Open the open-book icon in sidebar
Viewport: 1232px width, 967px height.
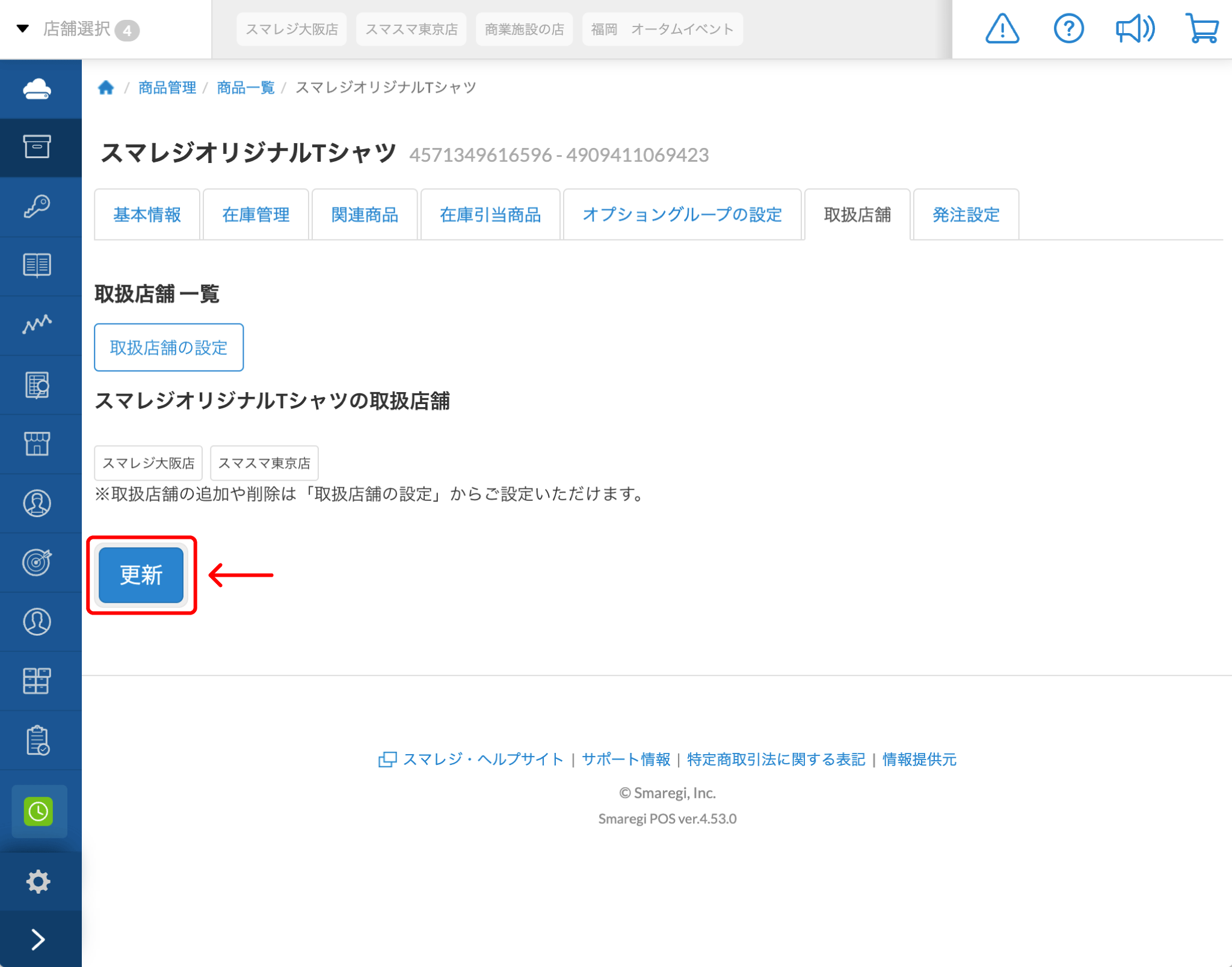coord(37,265)
